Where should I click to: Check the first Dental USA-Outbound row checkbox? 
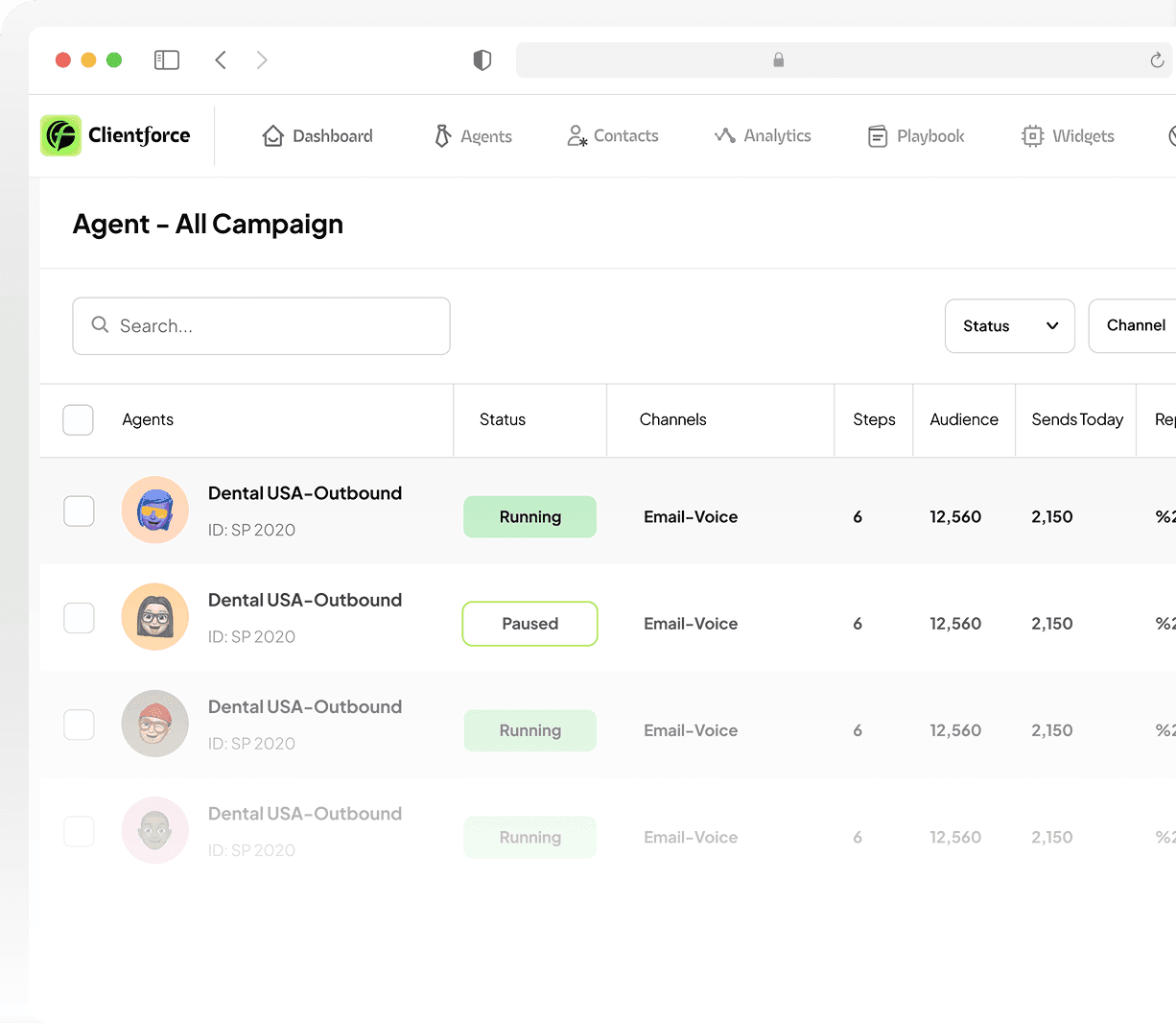click(x=79, y=511)
